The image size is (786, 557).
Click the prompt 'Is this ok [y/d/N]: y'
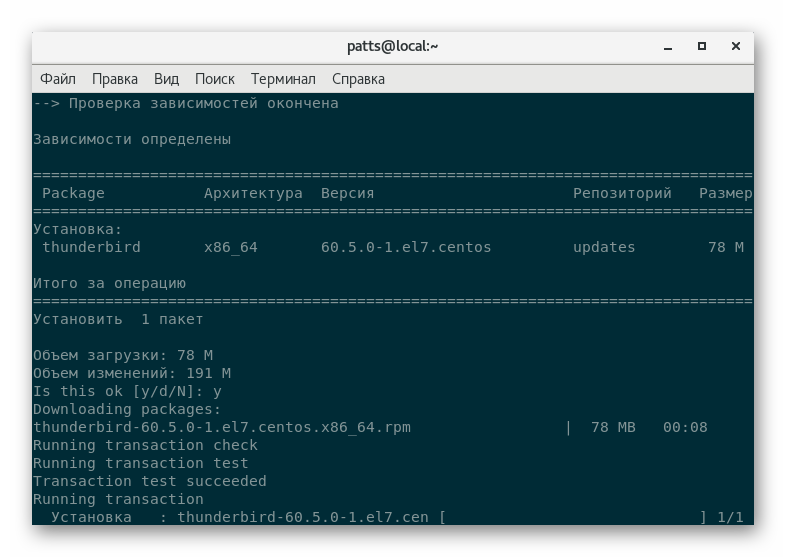pyautogui.click(x=127, y=392)
